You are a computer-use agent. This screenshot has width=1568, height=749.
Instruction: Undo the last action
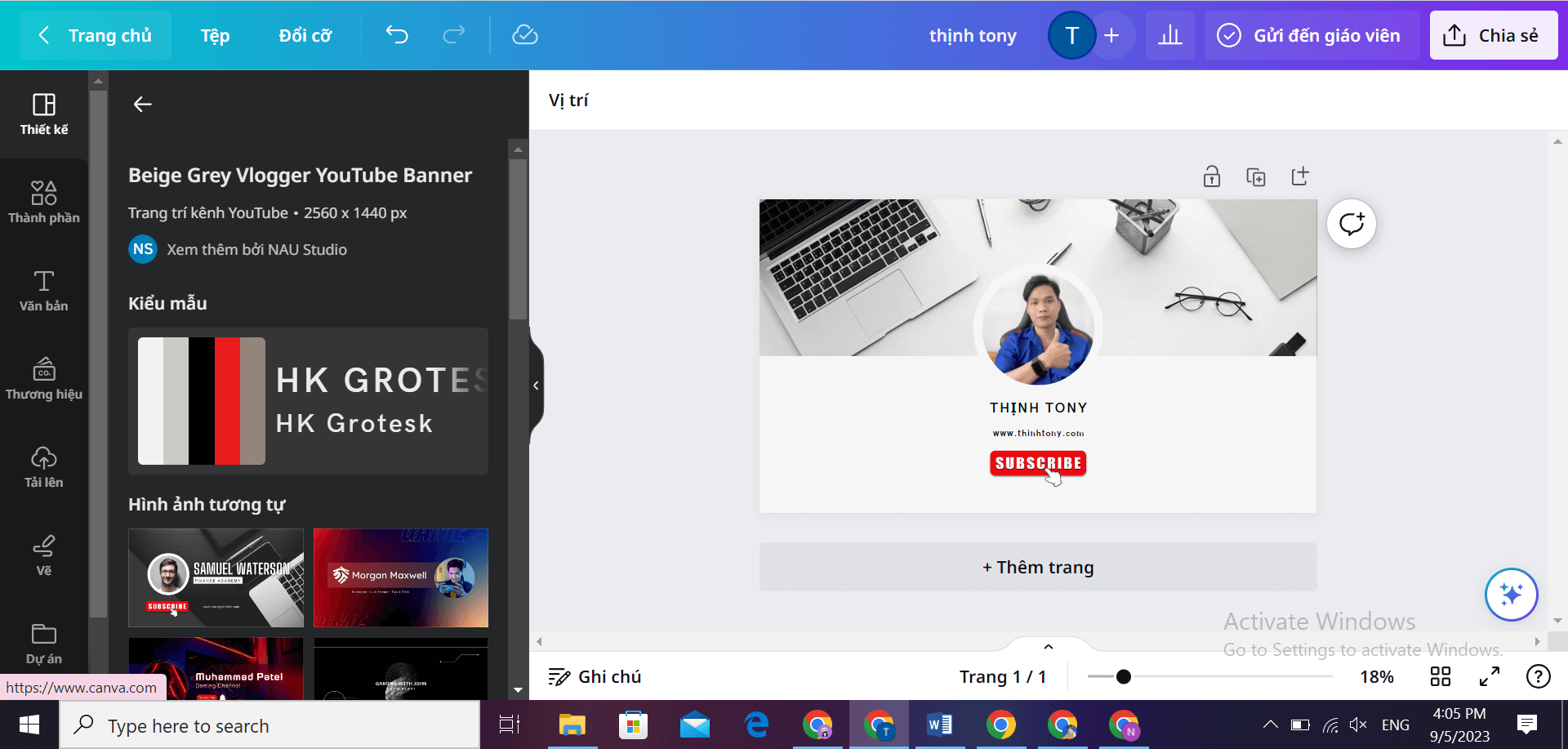[396, 34]
